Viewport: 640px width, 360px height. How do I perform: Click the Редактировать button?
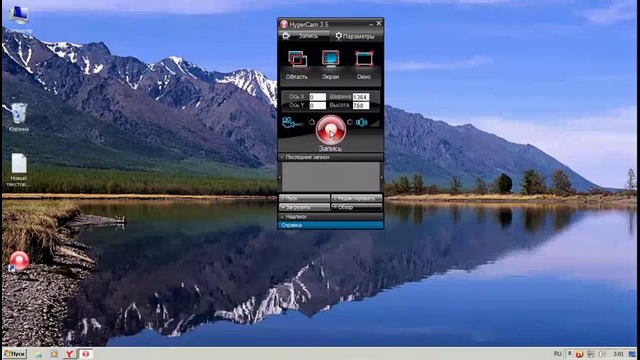(356, 198)
